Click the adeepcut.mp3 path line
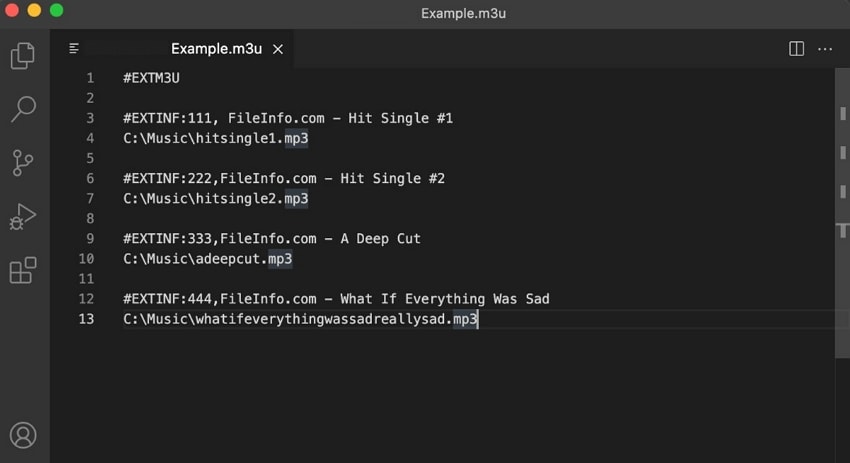The height and width of the screenshot is (463, 850). [208, 259]
